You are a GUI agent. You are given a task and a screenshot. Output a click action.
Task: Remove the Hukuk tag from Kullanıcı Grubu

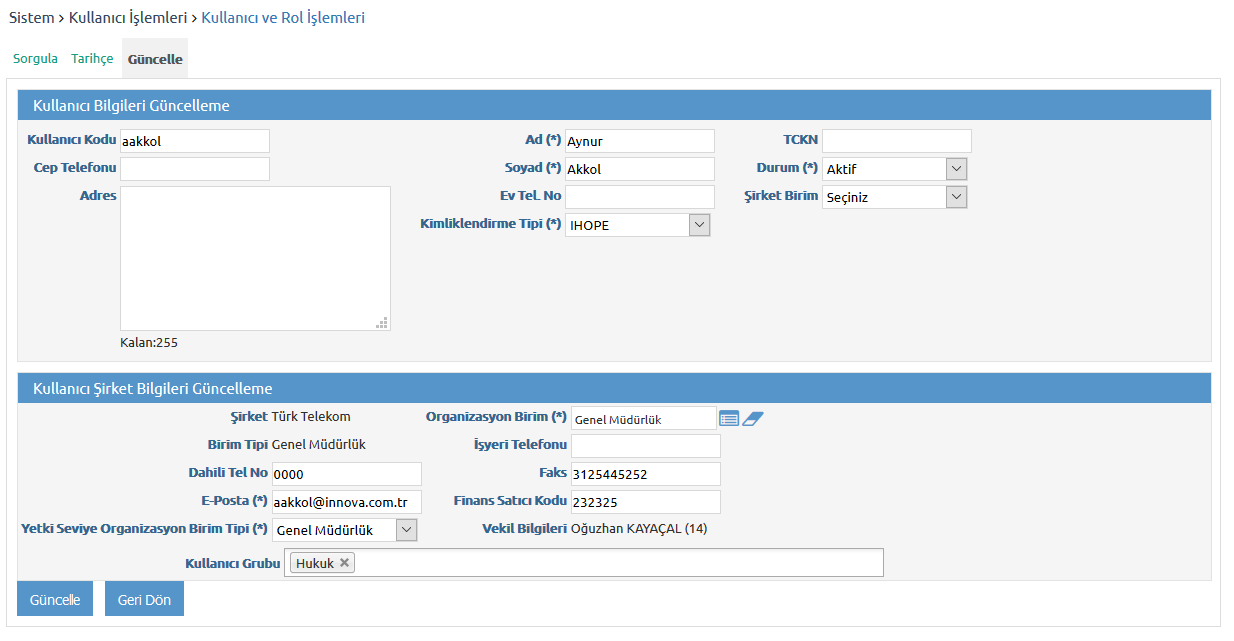[x=345, y=563]
